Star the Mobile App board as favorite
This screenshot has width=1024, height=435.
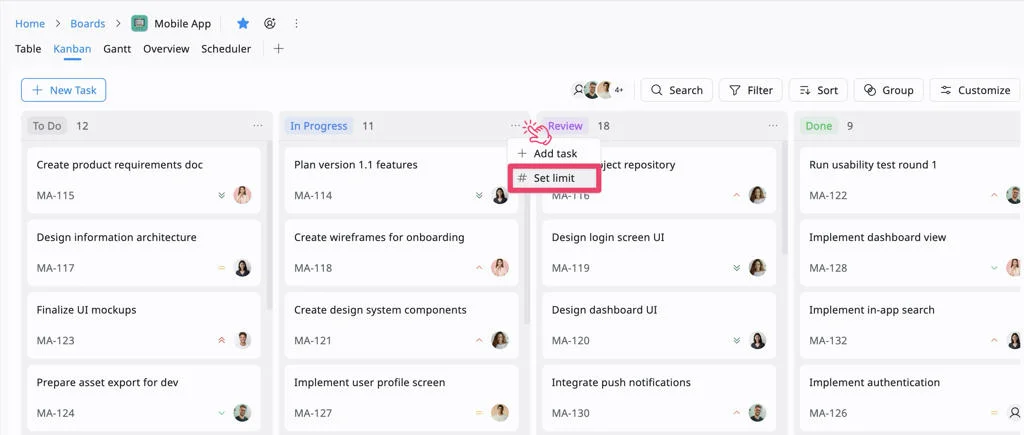click(x=243, y=23)
